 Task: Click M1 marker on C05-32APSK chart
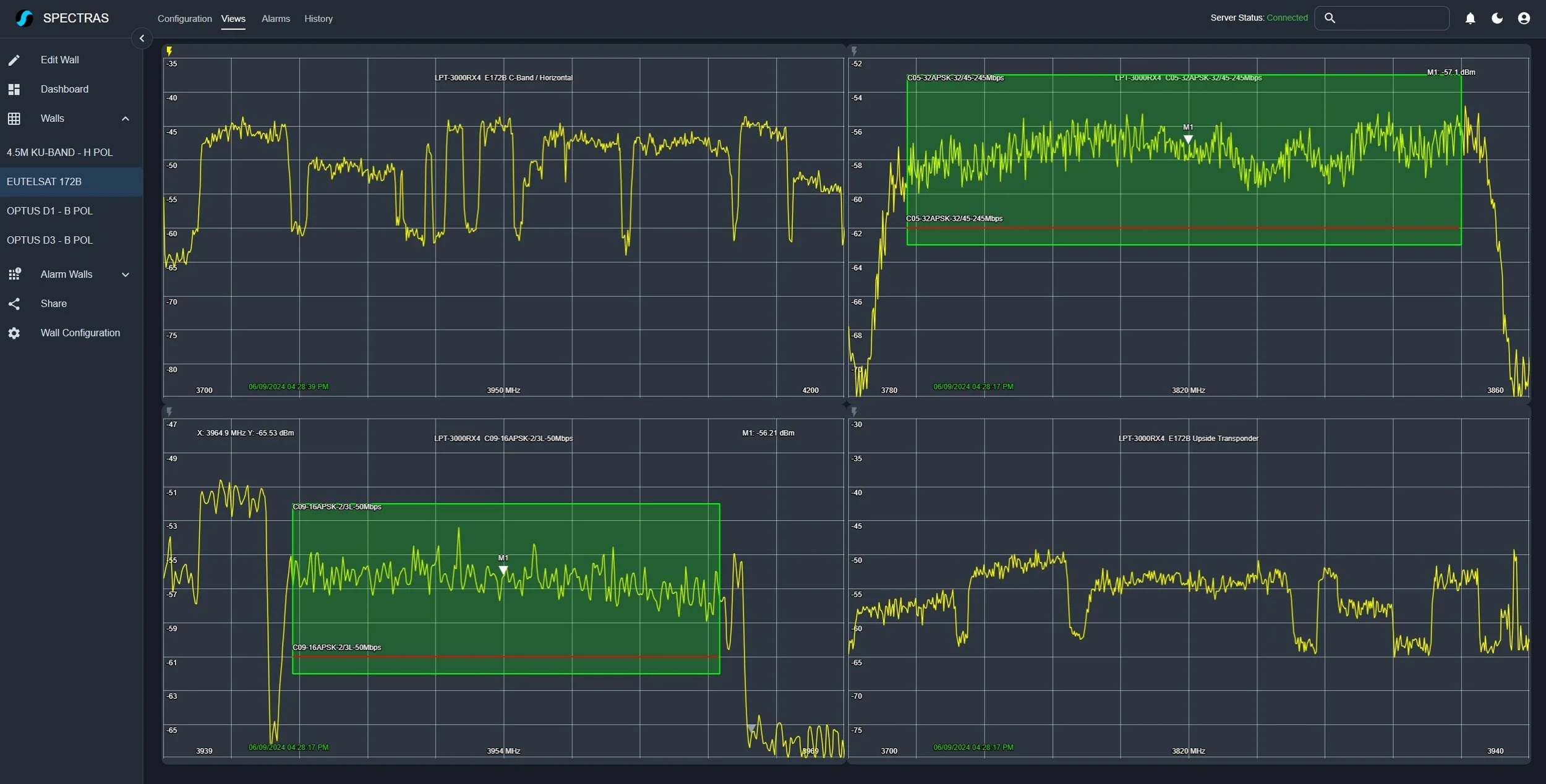coord(1188,139)
